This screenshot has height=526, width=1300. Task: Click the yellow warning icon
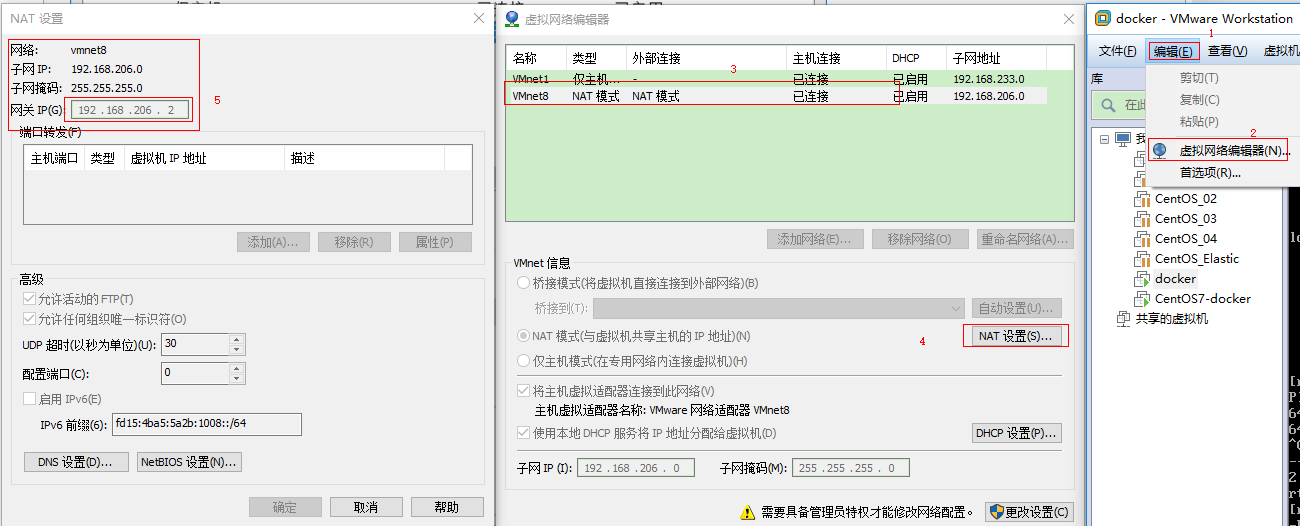748,512
